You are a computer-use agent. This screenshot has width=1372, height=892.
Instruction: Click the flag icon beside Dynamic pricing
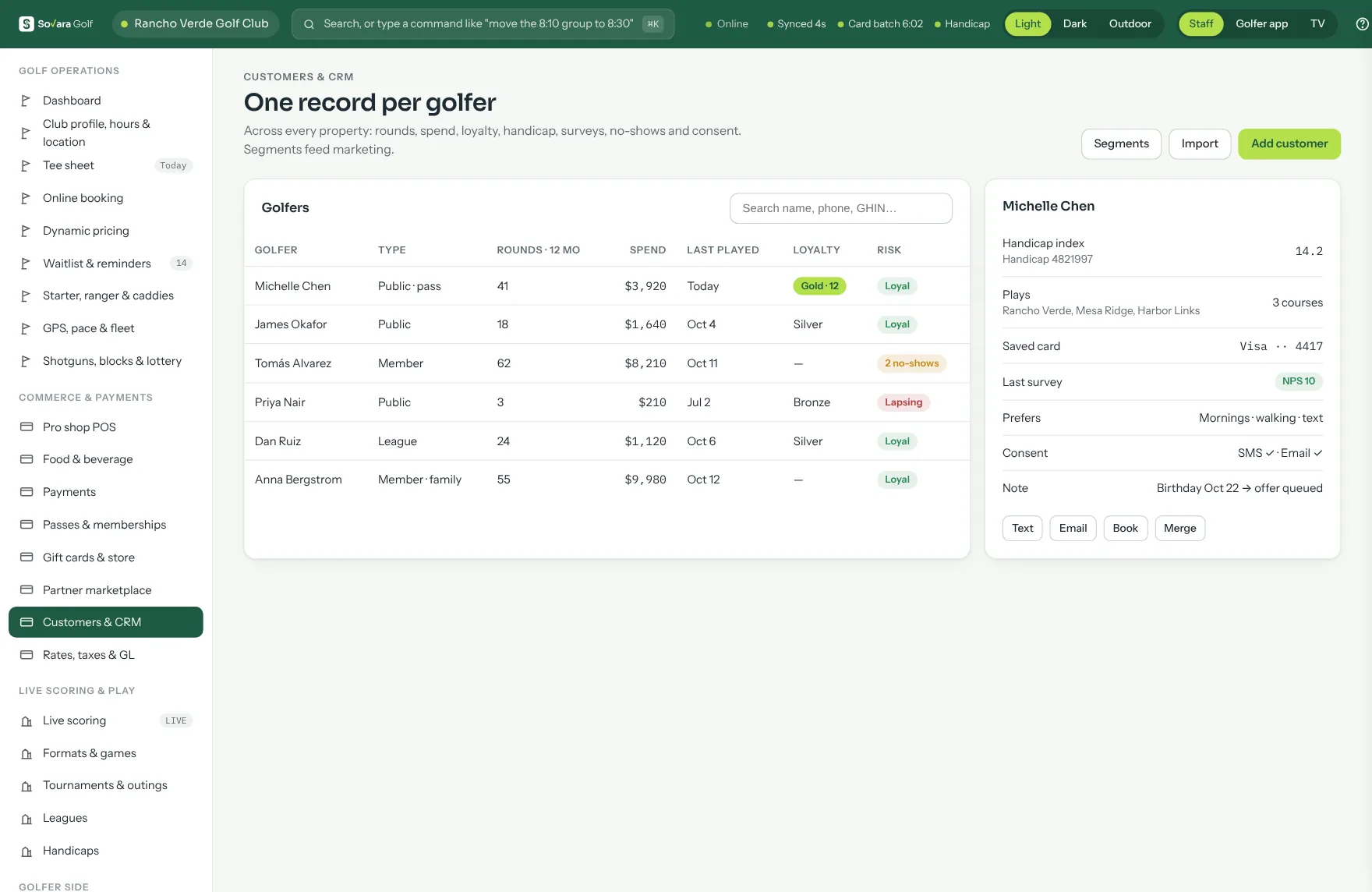pyautogui.click(x=26, y=231)
